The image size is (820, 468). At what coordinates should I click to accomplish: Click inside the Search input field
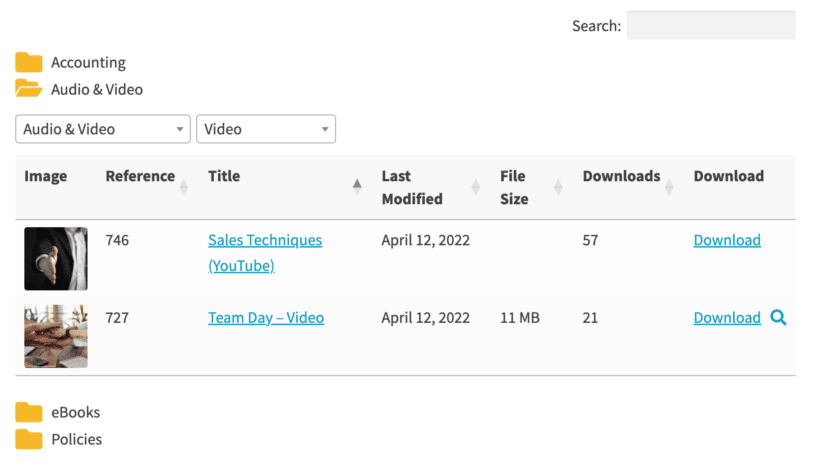(x=711, y=25)
